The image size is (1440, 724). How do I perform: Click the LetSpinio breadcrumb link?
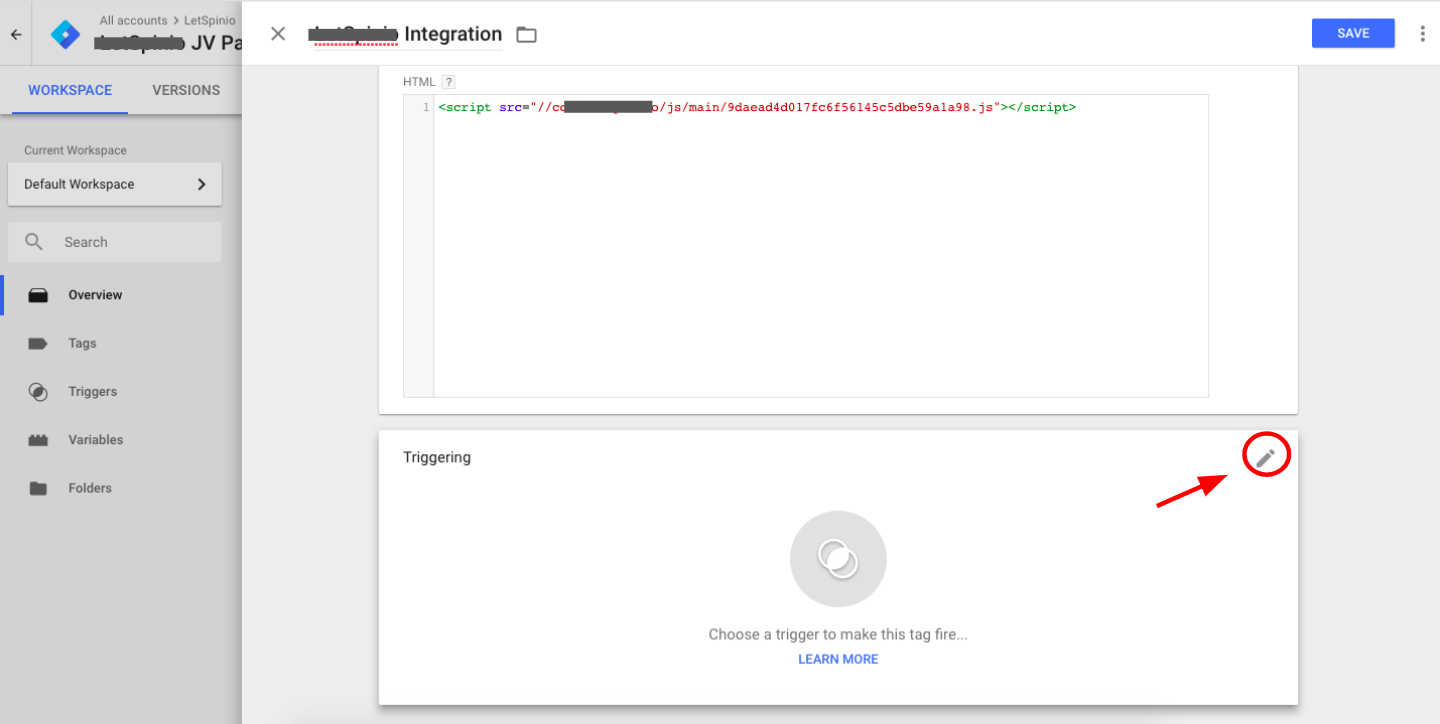210,20
